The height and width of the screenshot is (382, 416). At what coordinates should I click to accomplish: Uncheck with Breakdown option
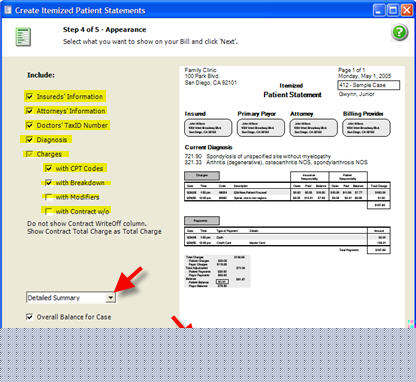pyautogui.click(x=49, y=182)
